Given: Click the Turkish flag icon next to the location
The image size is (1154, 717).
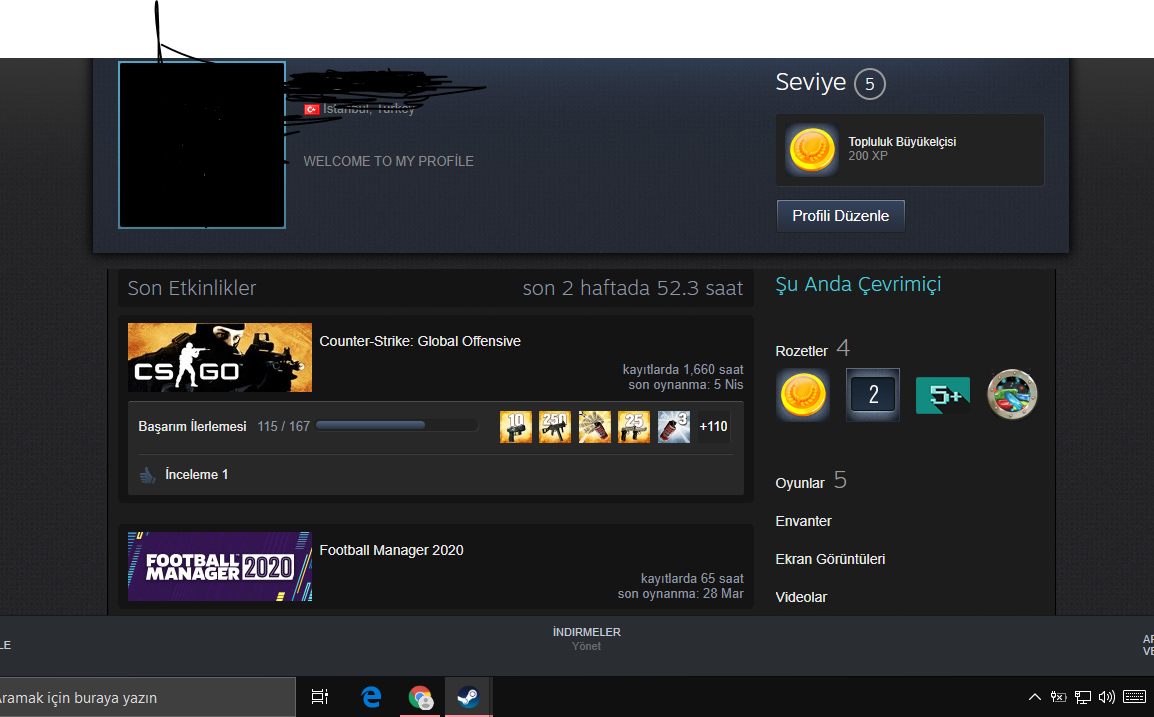Looking at the screenshot, I should tap(311, 109).
